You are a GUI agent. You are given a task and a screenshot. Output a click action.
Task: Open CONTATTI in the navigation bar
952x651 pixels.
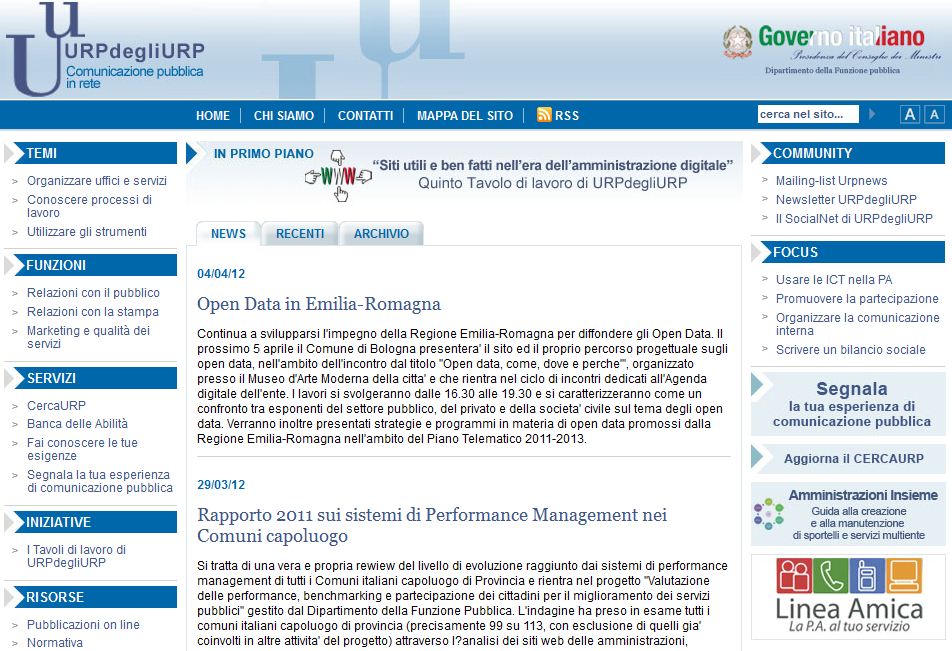tap(366, 115)
